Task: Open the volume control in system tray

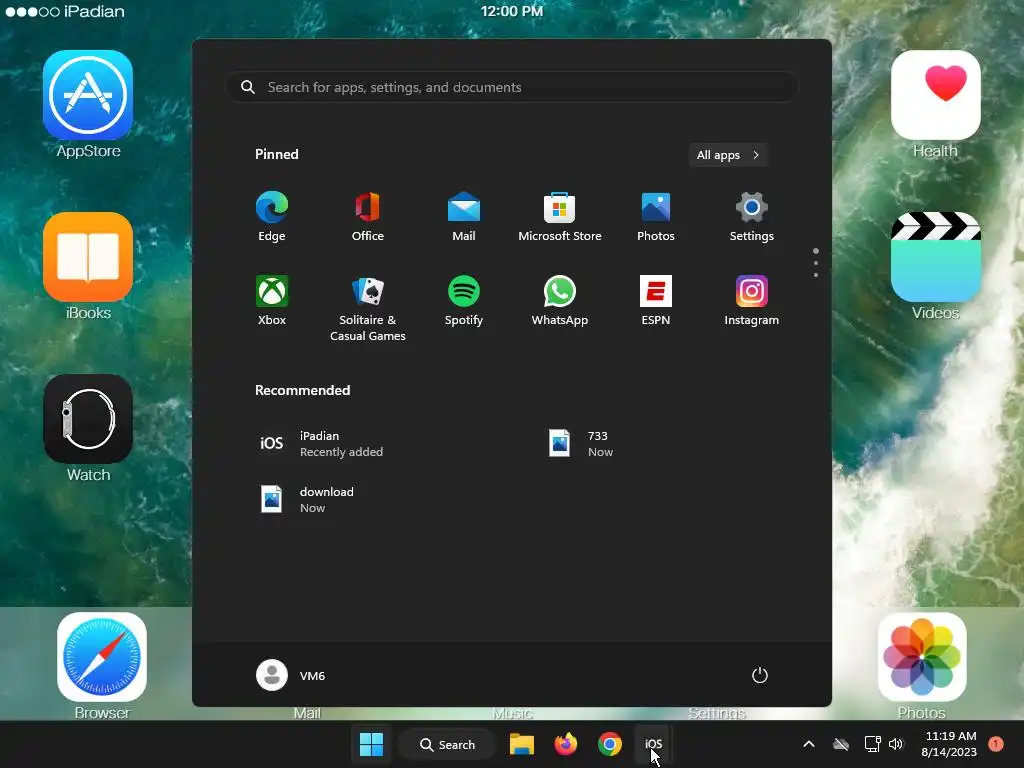Action: [896, 744]
